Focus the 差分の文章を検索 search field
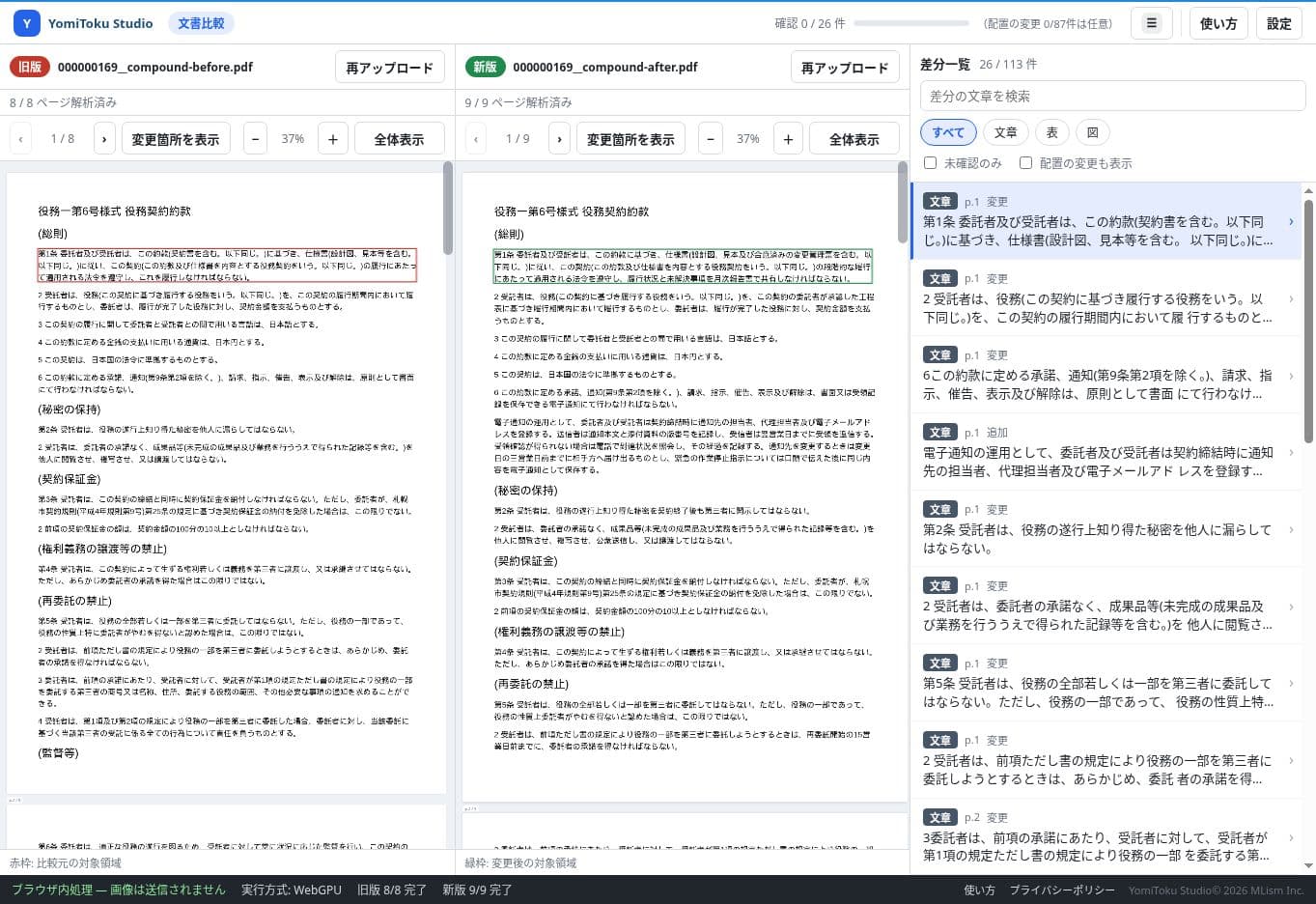Viewport: 1316px width, 904px height. [1112, 96]
